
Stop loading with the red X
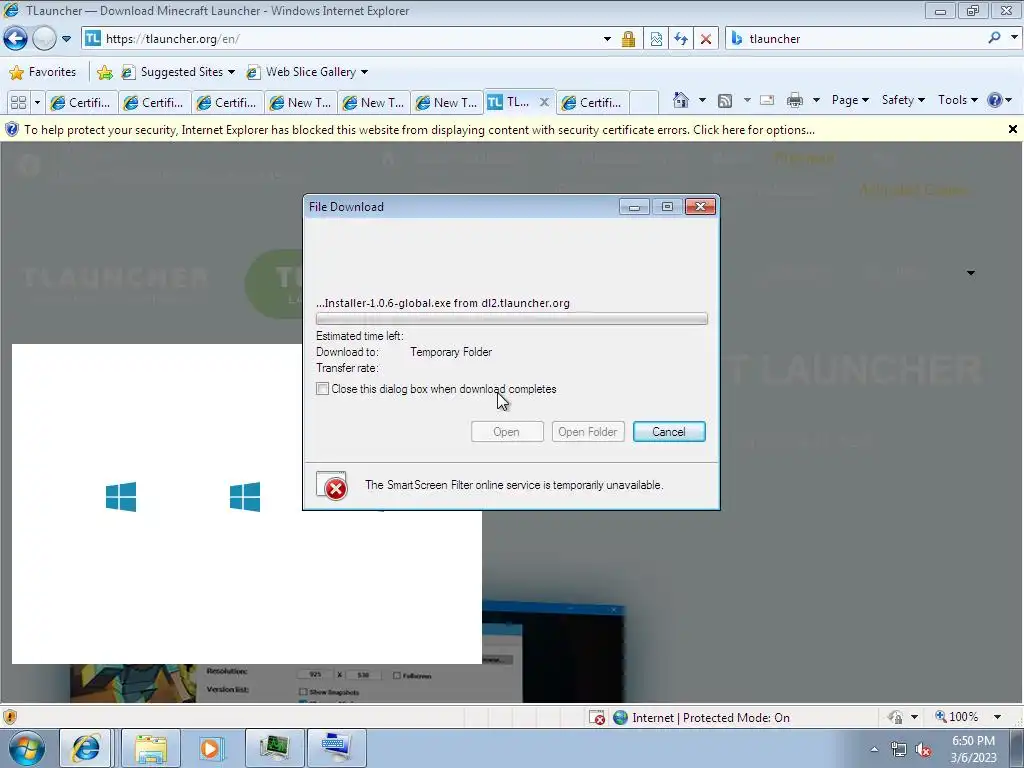point(706,39)
